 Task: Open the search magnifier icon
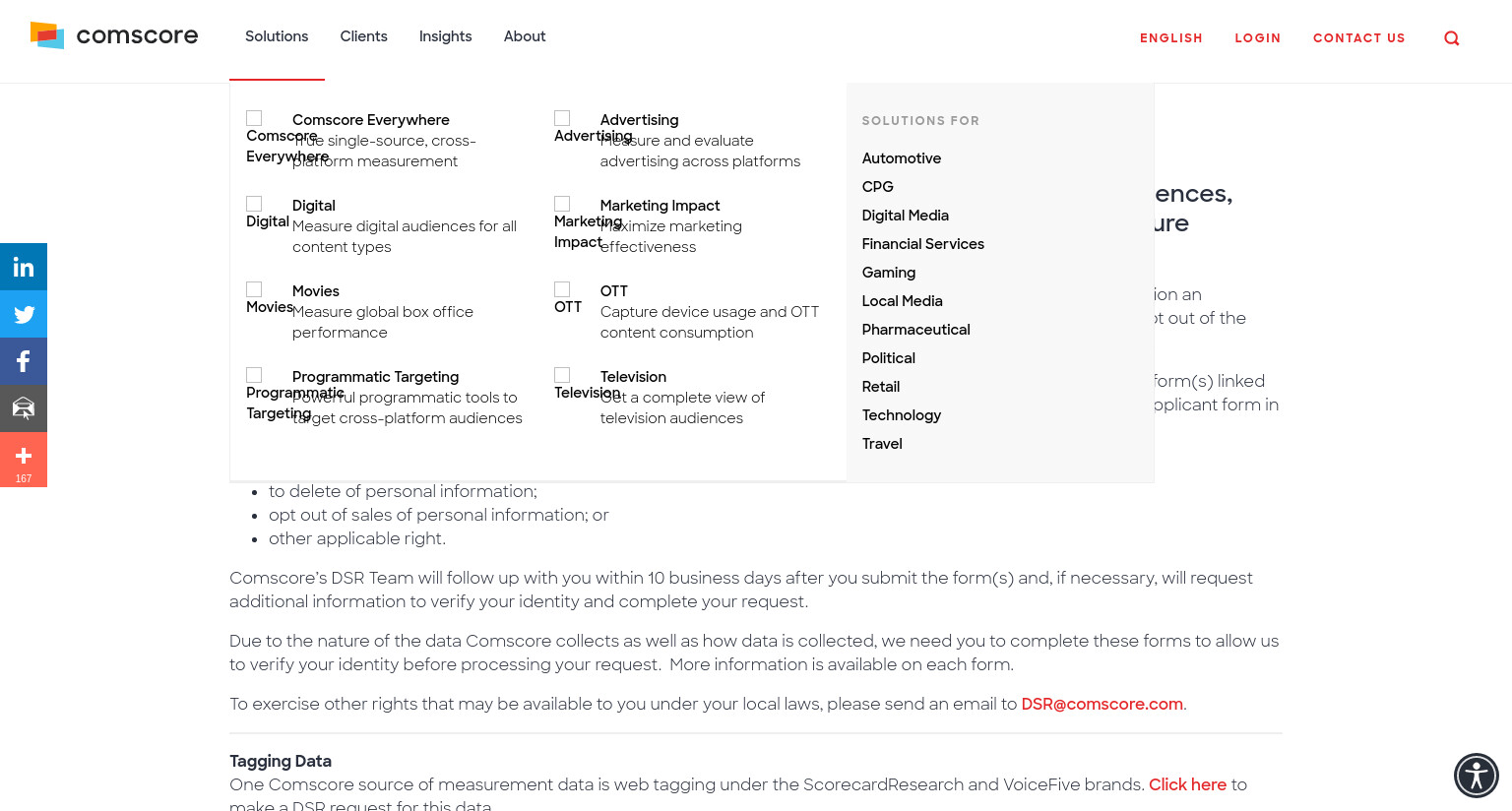click(1452, 38)
